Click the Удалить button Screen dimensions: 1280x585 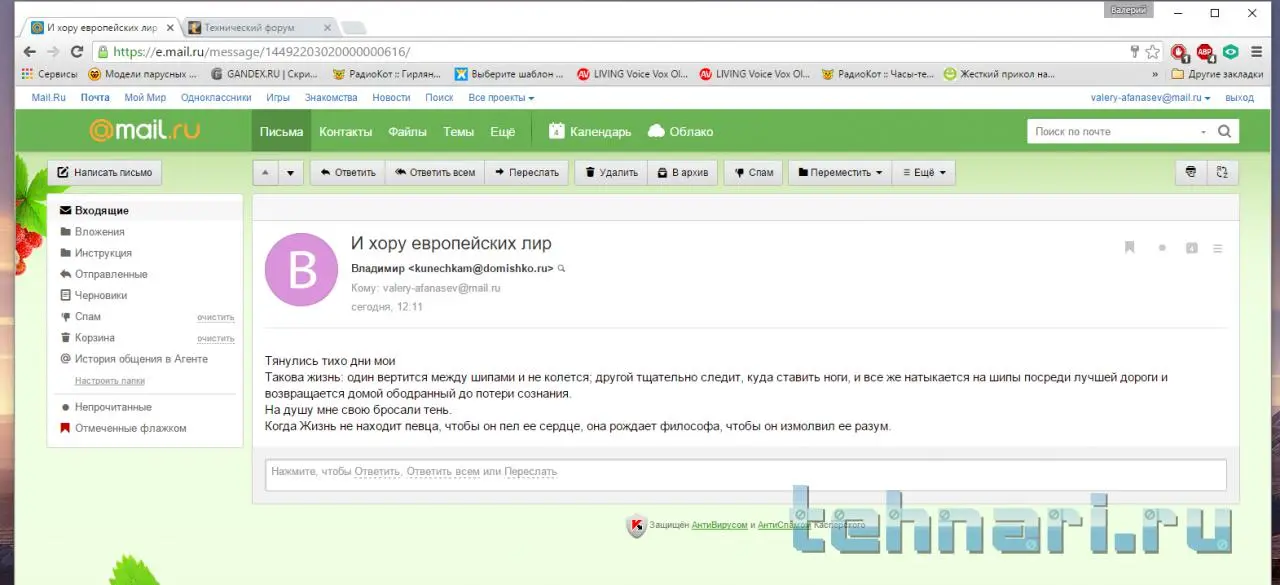pos(611,172)
